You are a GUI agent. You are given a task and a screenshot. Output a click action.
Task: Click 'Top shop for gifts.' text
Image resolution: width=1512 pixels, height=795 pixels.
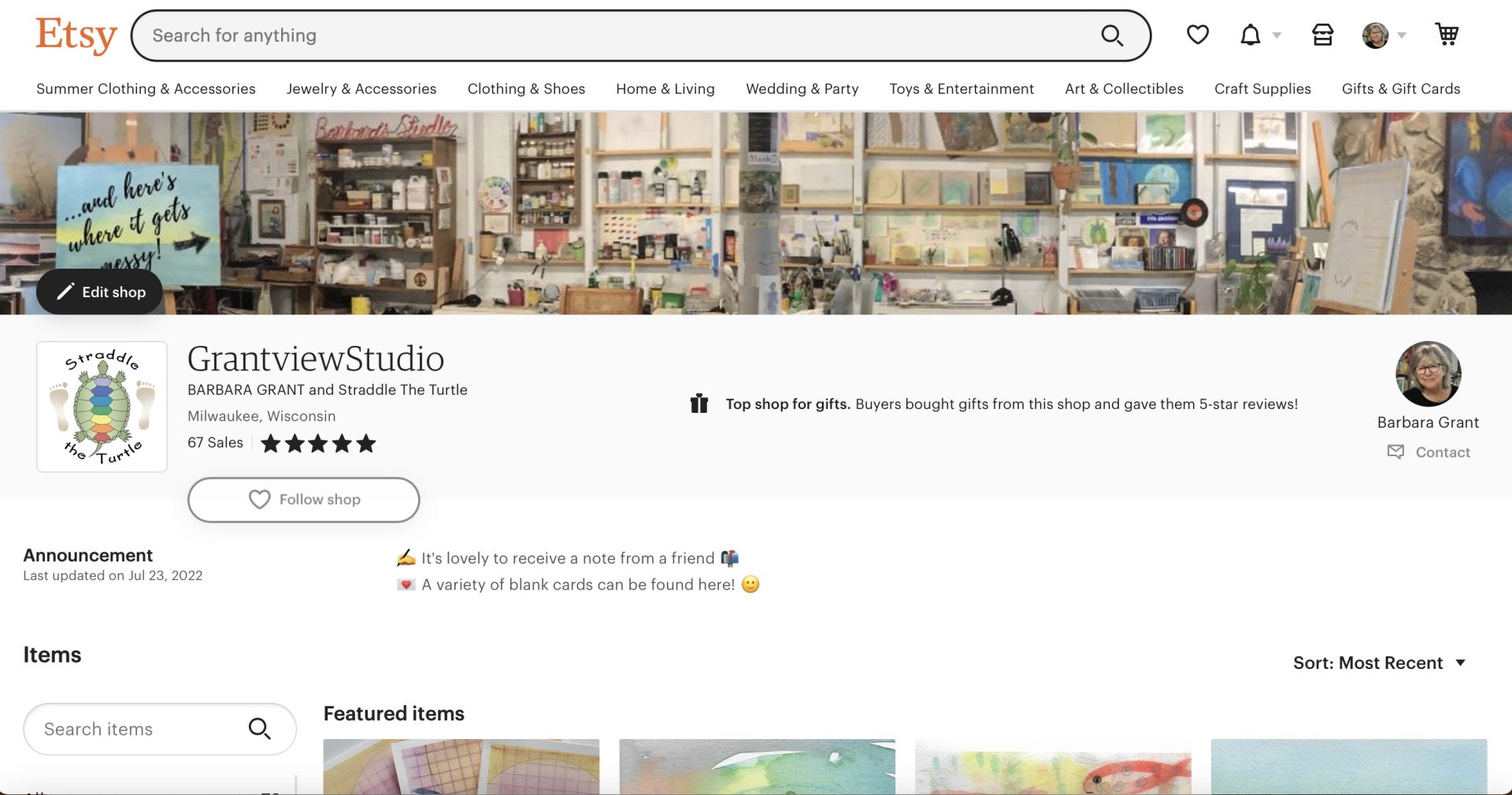click(787, 404)
